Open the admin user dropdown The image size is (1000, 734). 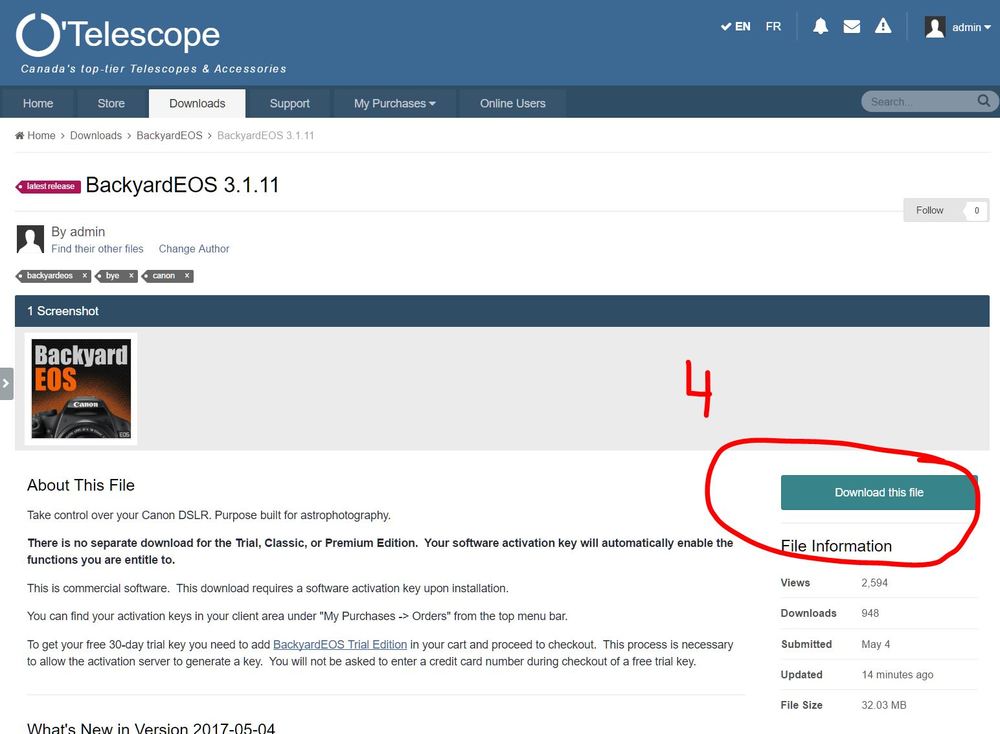click(x=971, y=27)
